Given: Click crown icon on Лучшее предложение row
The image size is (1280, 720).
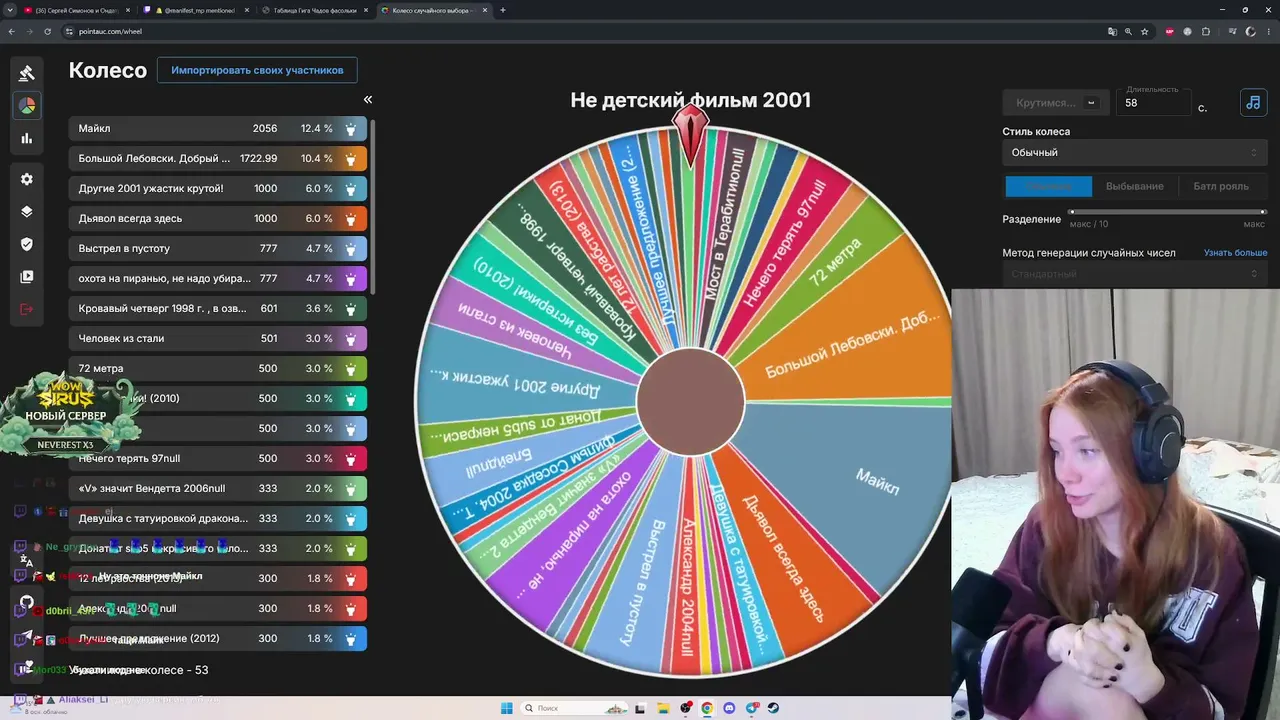Looking at the screenshot, I should tap(351, 638).
